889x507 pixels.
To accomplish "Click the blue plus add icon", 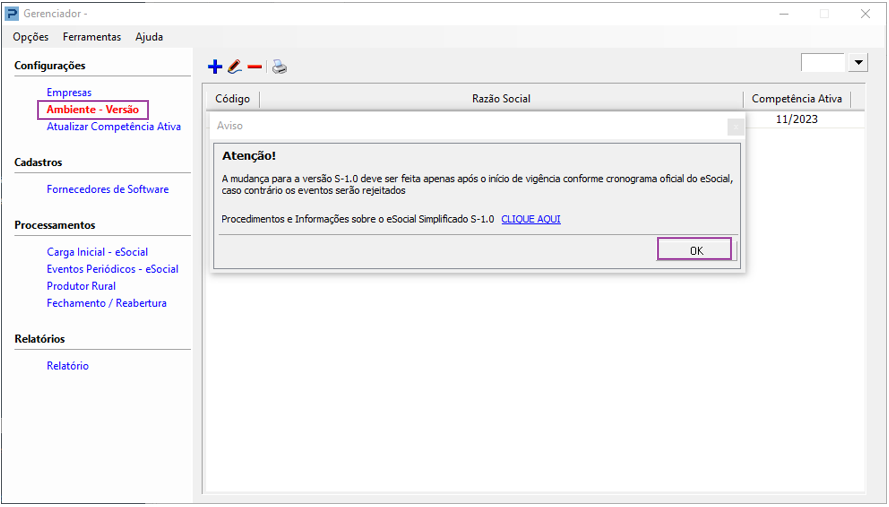I will coord(215,67).
